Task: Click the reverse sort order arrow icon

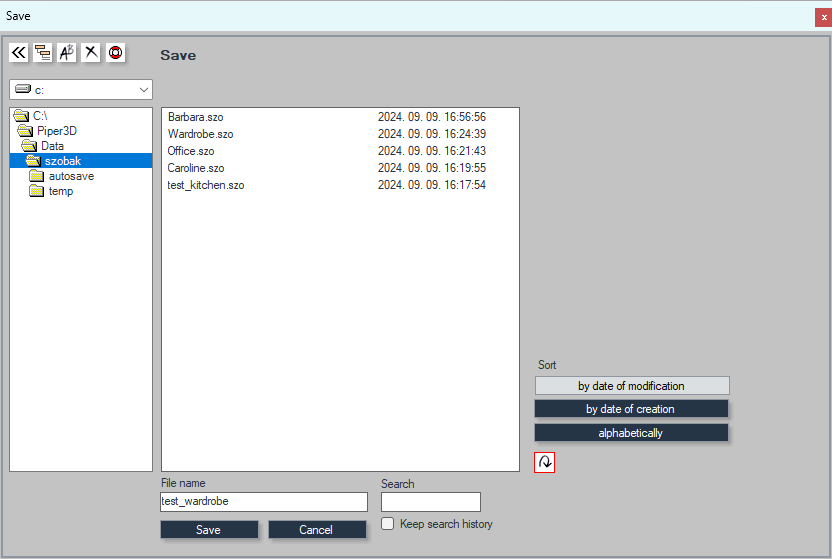Action: (x=544, y=462)
